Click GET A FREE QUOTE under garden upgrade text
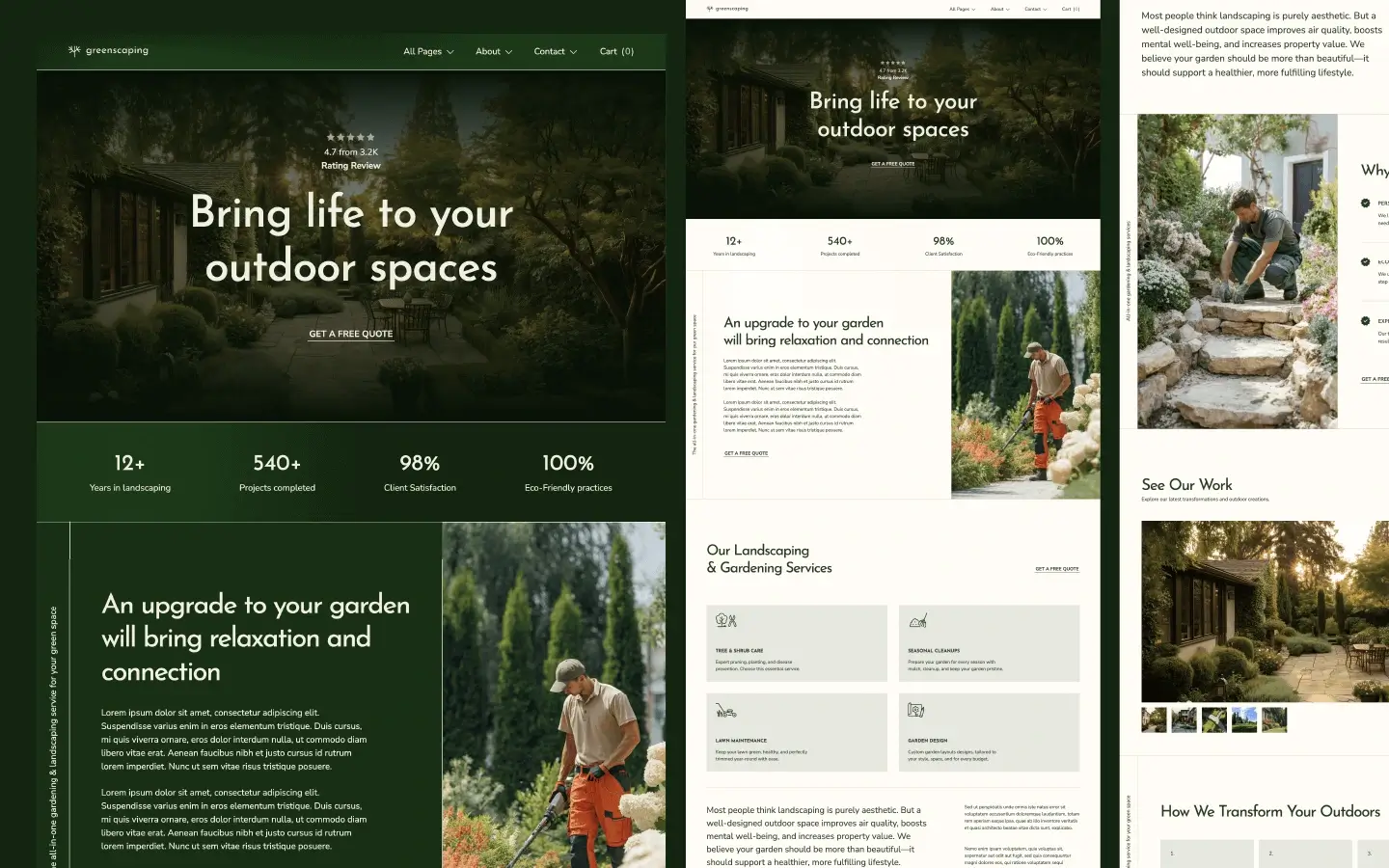1389x868 pixels. coord(747,453)
